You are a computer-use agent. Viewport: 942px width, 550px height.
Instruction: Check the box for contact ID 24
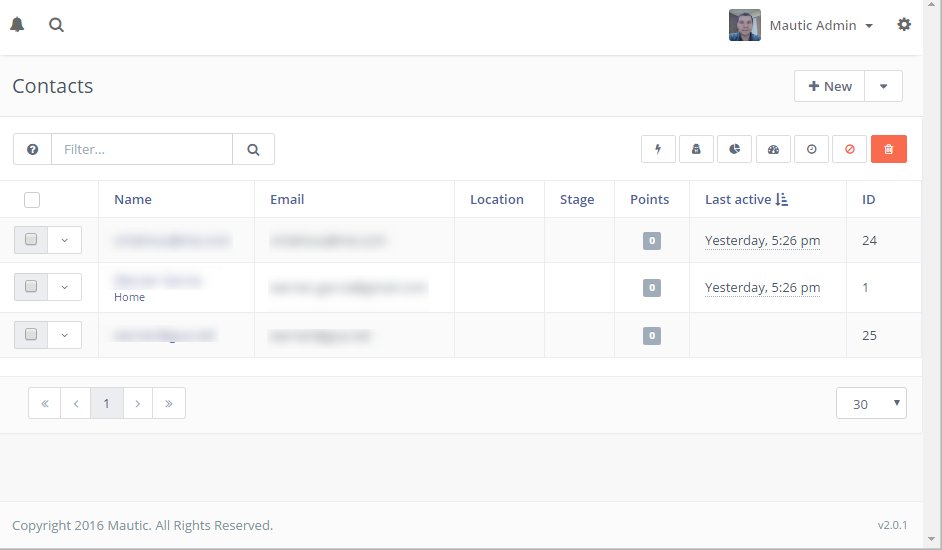click(31, 240)
